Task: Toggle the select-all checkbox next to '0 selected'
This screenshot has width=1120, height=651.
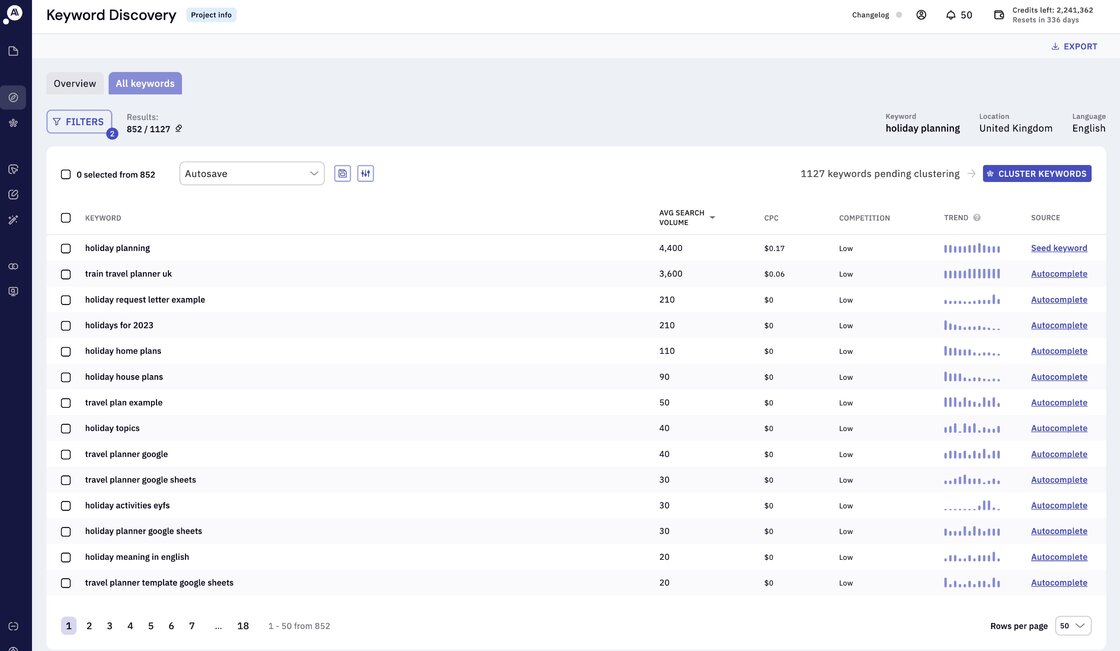Action: 66,174
